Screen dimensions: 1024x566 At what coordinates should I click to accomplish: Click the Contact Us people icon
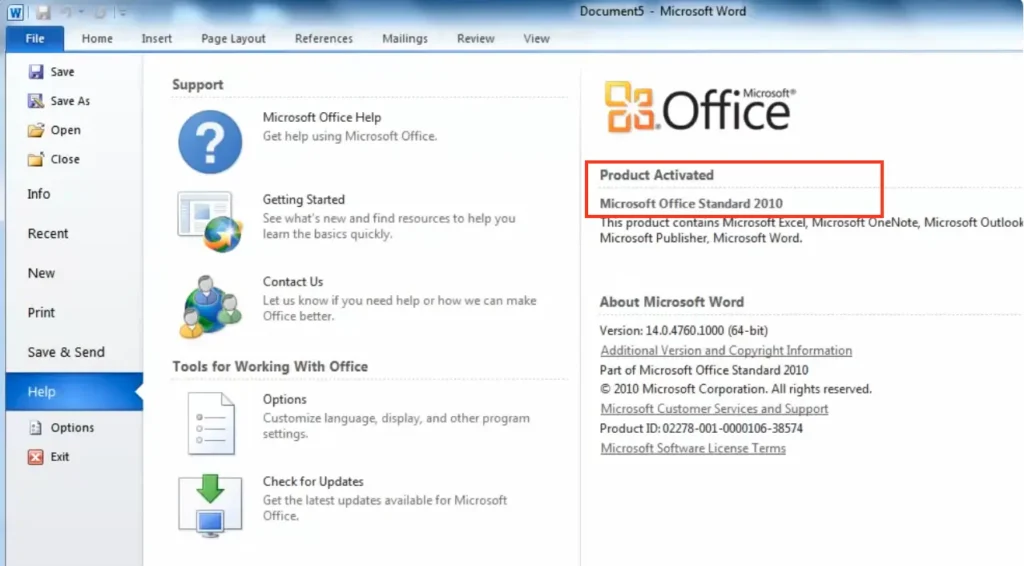click(210, 306)
